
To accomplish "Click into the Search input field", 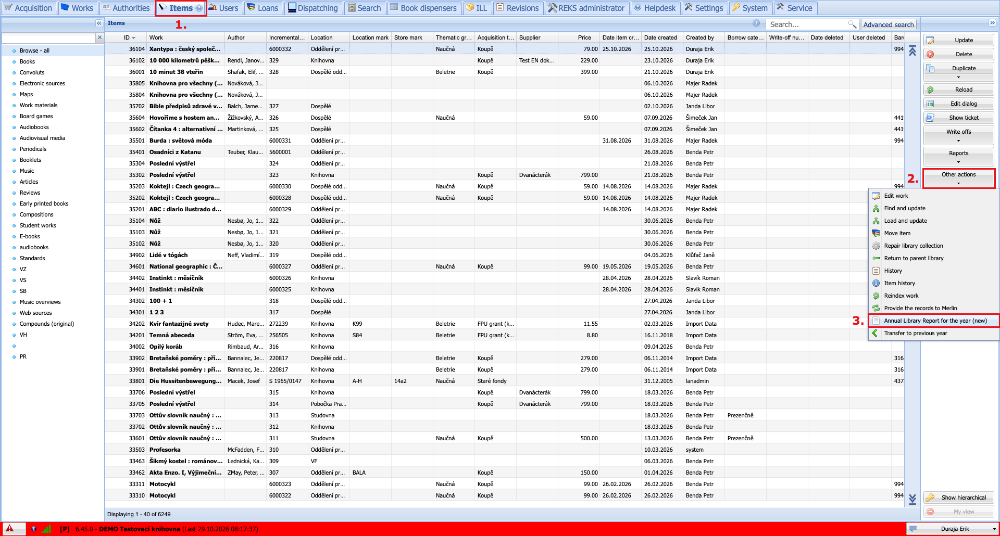I will pyautogui.click(x=807, y=24).
